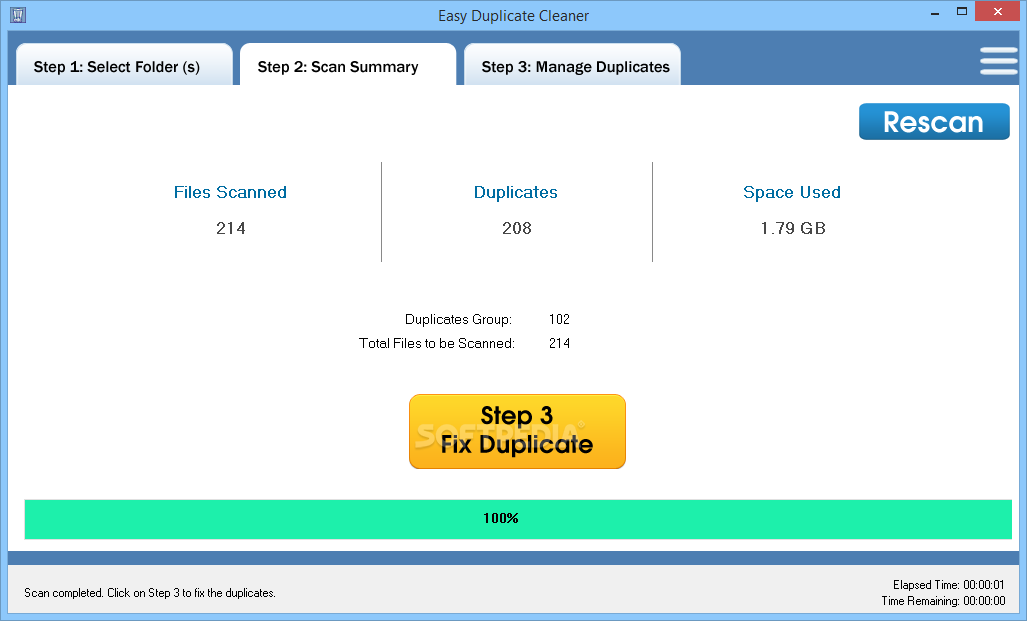Click the Time Remaining readout
This screenshot has height=621, width=1027.
943,601
